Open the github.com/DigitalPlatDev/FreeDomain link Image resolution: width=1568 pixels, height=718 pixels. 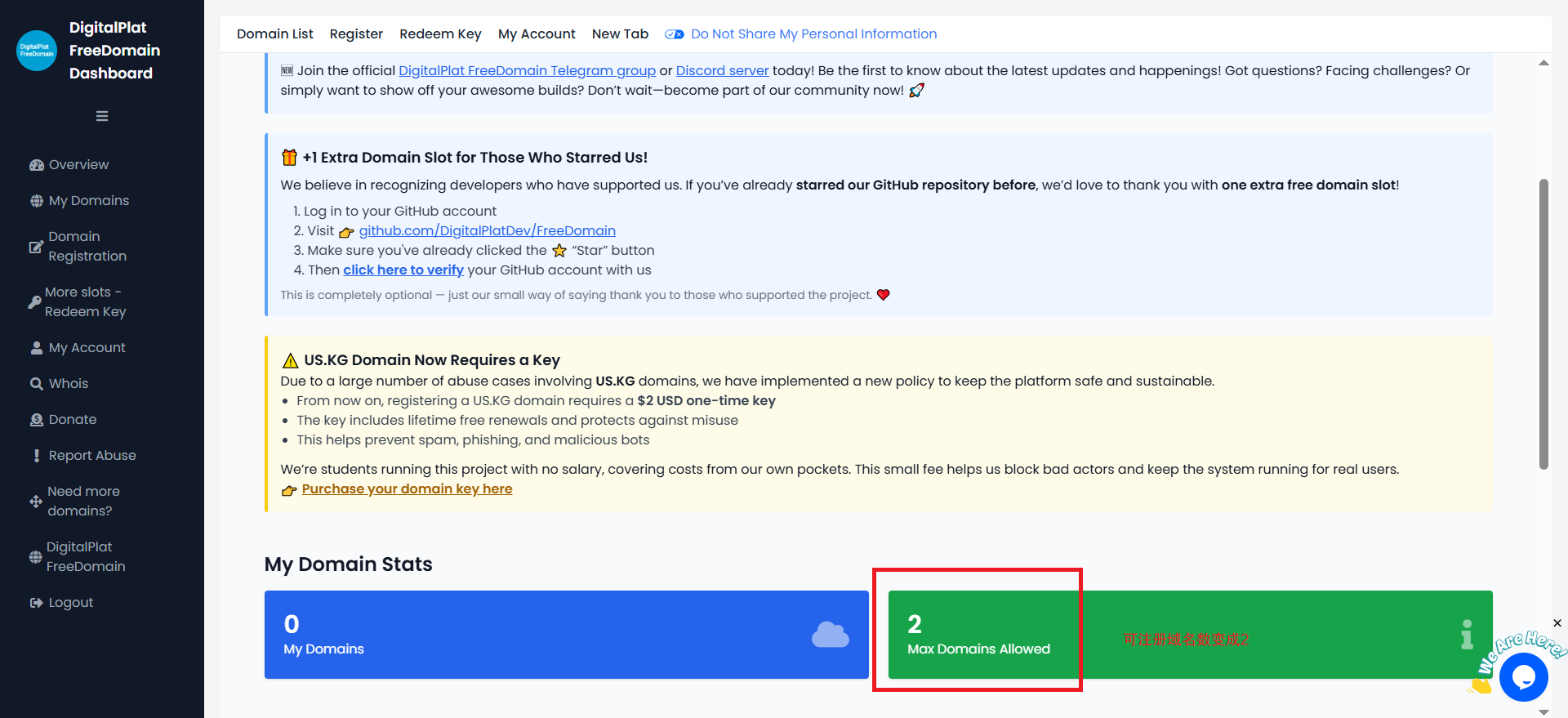point(487,231)
